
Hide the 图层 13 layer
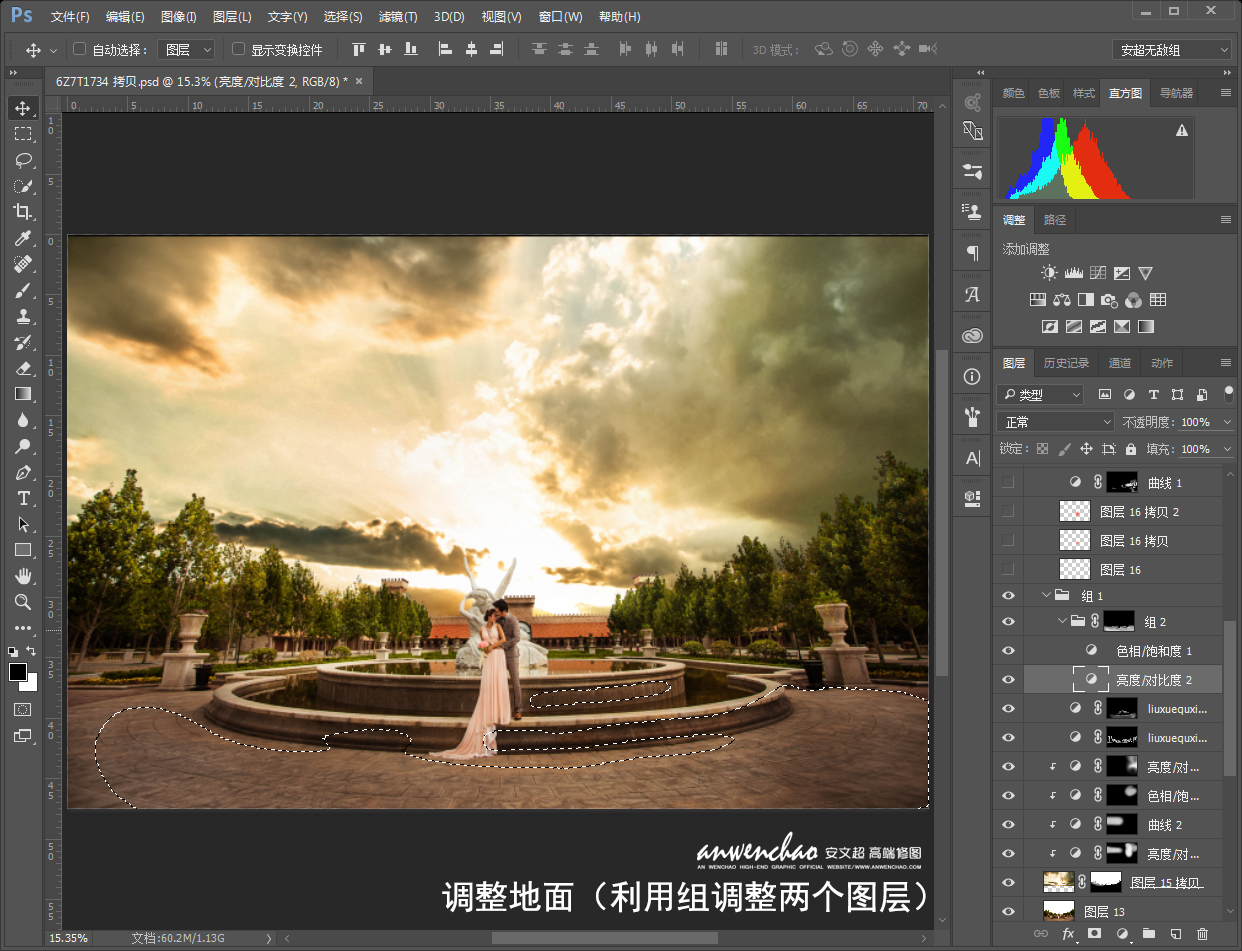click(1008, 912)
